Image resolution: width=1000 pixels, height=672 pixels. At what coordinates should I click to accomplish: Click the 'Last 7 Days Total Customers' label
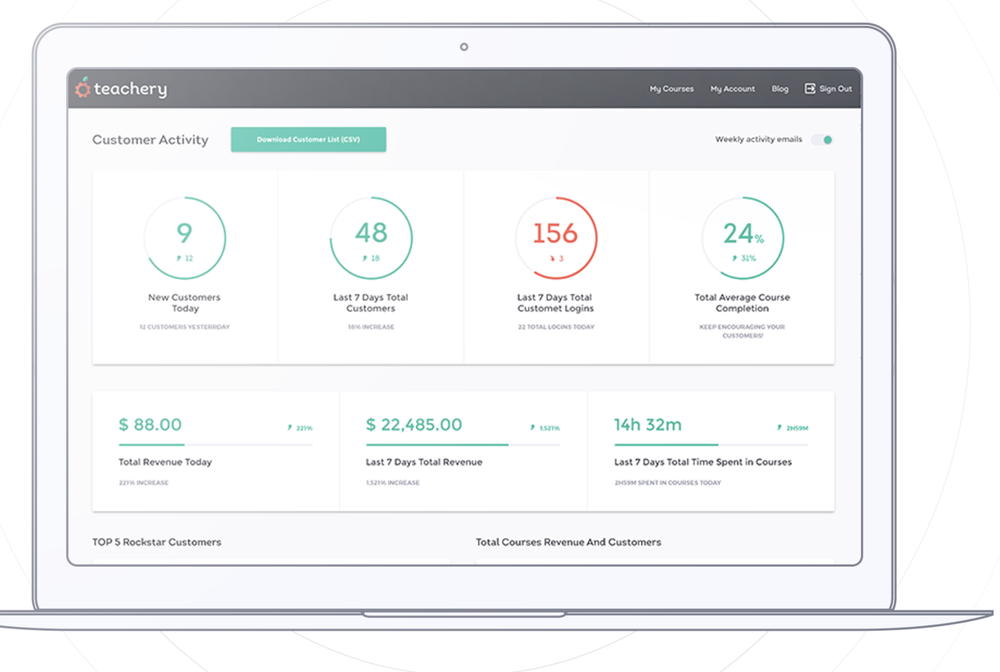click(x=371, y=303)
